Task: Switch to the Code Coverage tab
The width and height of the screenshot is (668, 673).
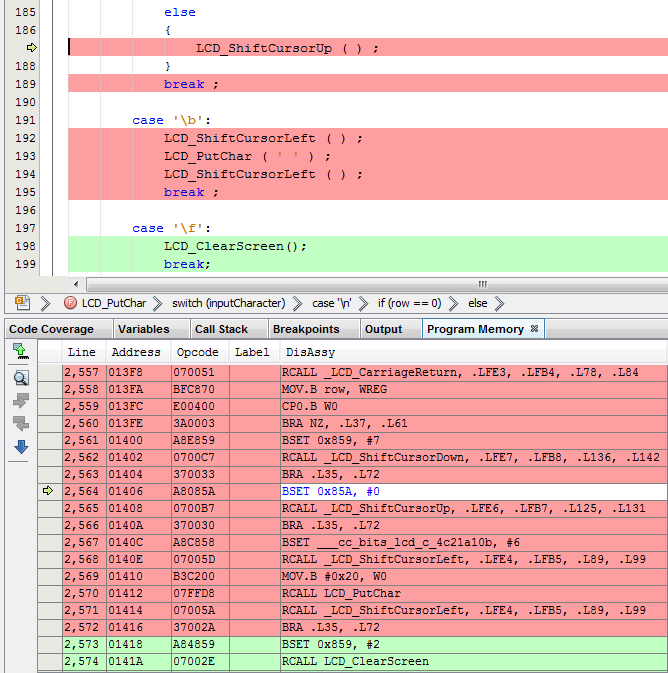Action: [x=51, y=329]
